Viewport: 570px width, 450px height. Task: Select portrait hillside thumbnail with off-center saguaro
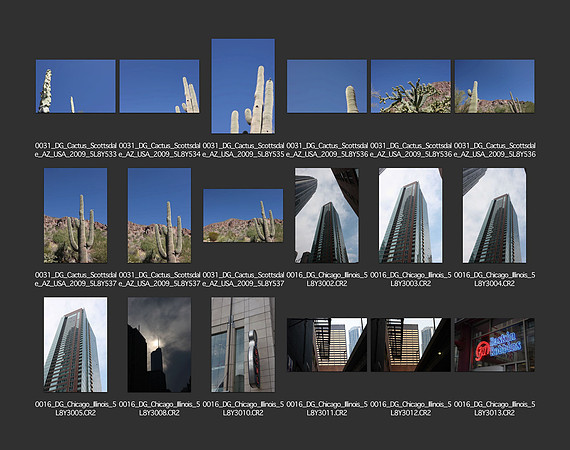pyautogui.click(x=159, y=216)
